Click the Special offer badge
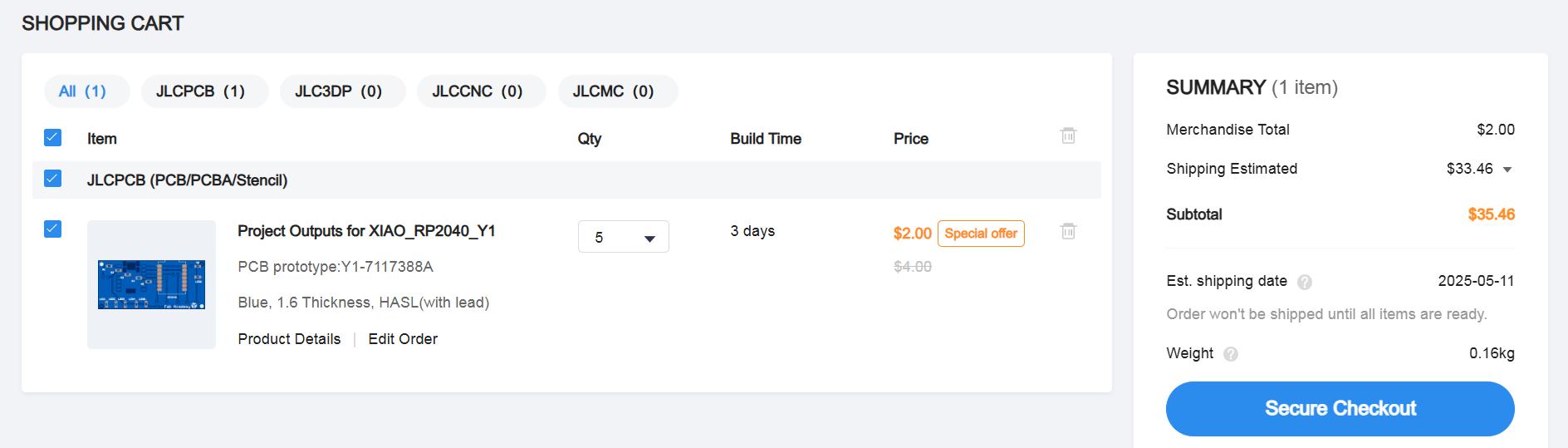The height and width of the screenshot is (448, 1568). pos(981,234)
